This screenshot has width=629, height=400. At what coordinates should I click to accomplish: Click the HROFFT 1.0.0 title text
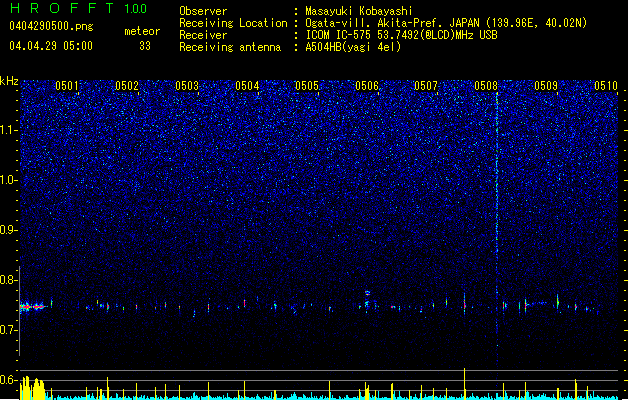click(x=78, y=8)
